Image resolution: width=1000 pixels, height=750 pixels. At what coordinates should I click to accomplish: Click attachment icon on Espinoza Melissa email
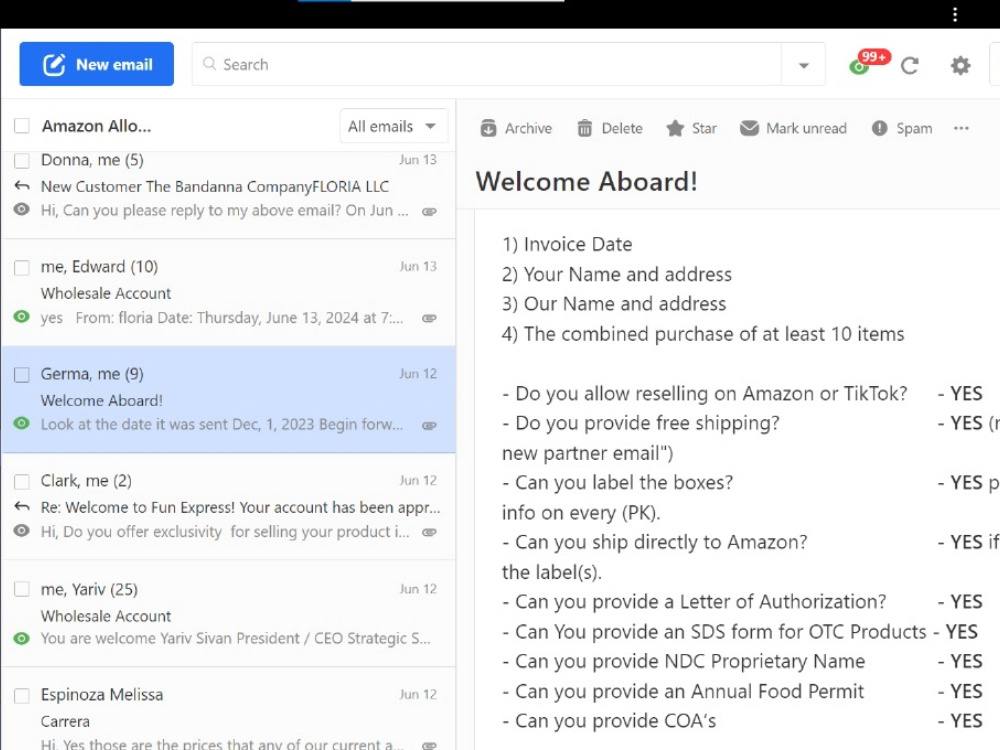coord(429,744)
